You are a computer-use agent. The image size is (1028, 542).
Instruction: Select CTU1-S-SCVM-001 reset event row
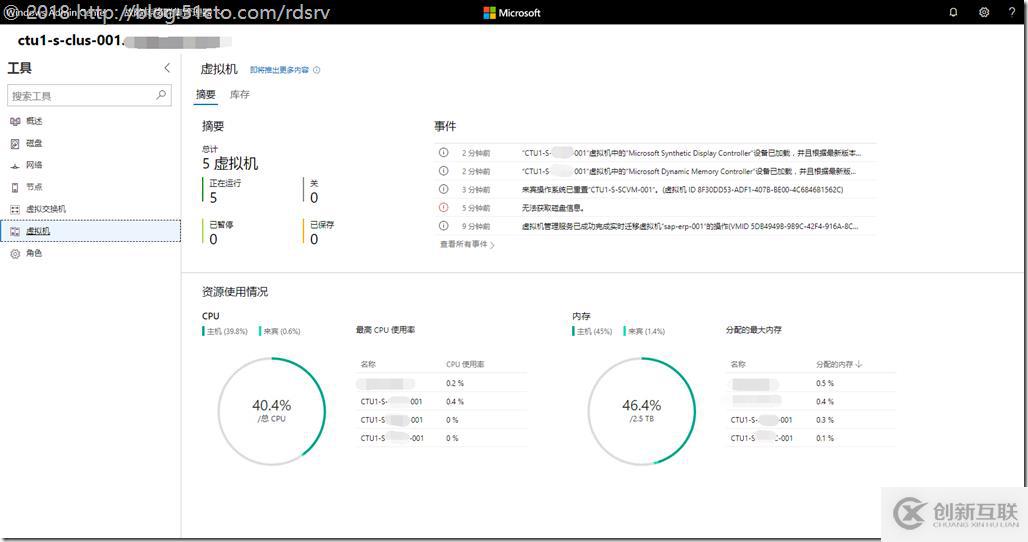click(x=655, y=189)
